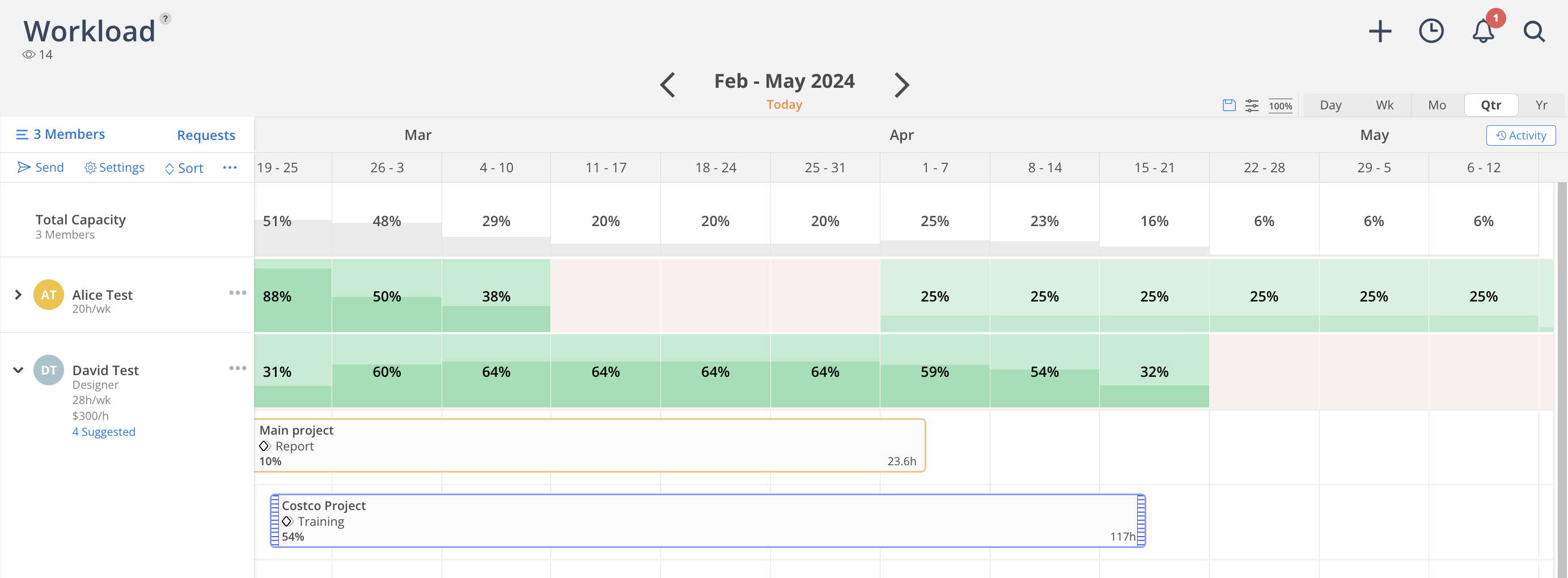Open David Test's 4 Suggested link
This screenshot has height=578, width=1568.
tap(104, 431)
